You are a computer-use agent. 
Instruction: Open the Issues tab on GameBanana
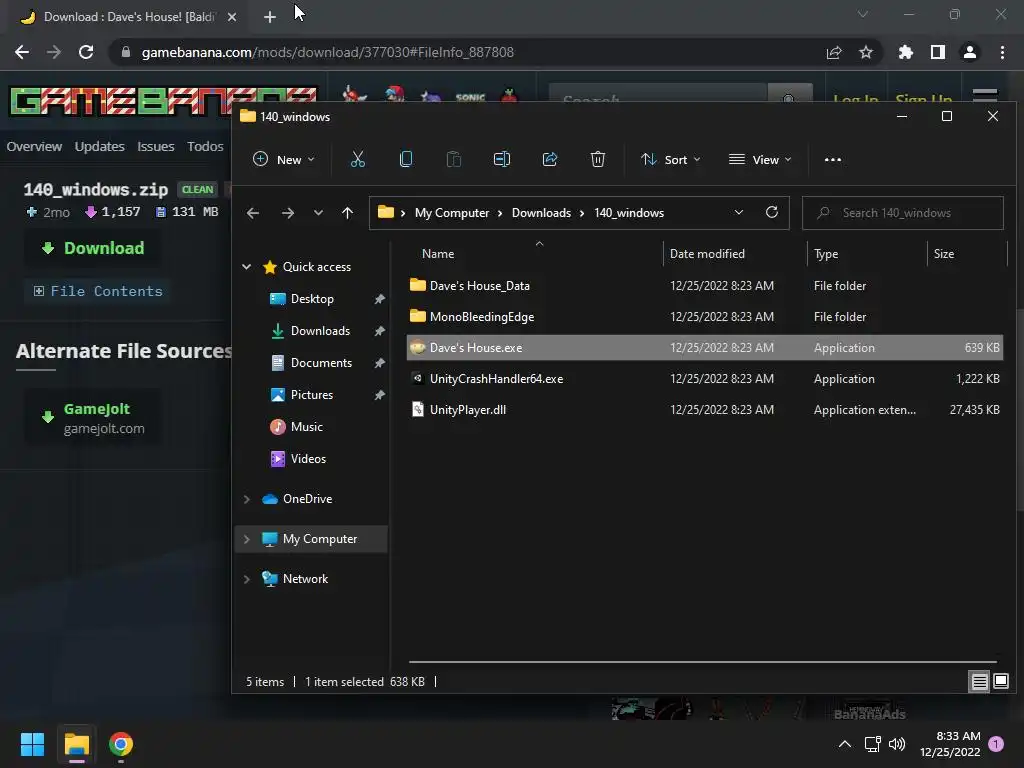pos(155,146)
